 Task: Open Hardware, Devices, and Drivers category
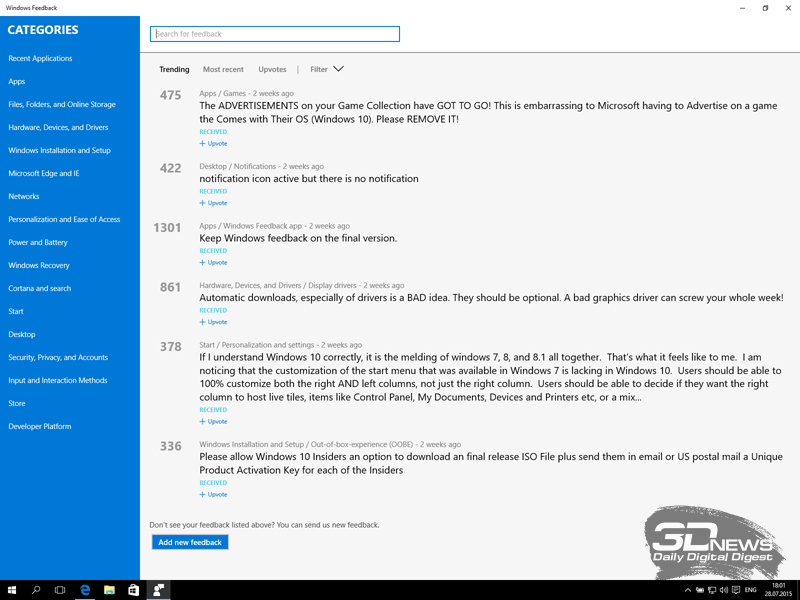pos(58,127)
